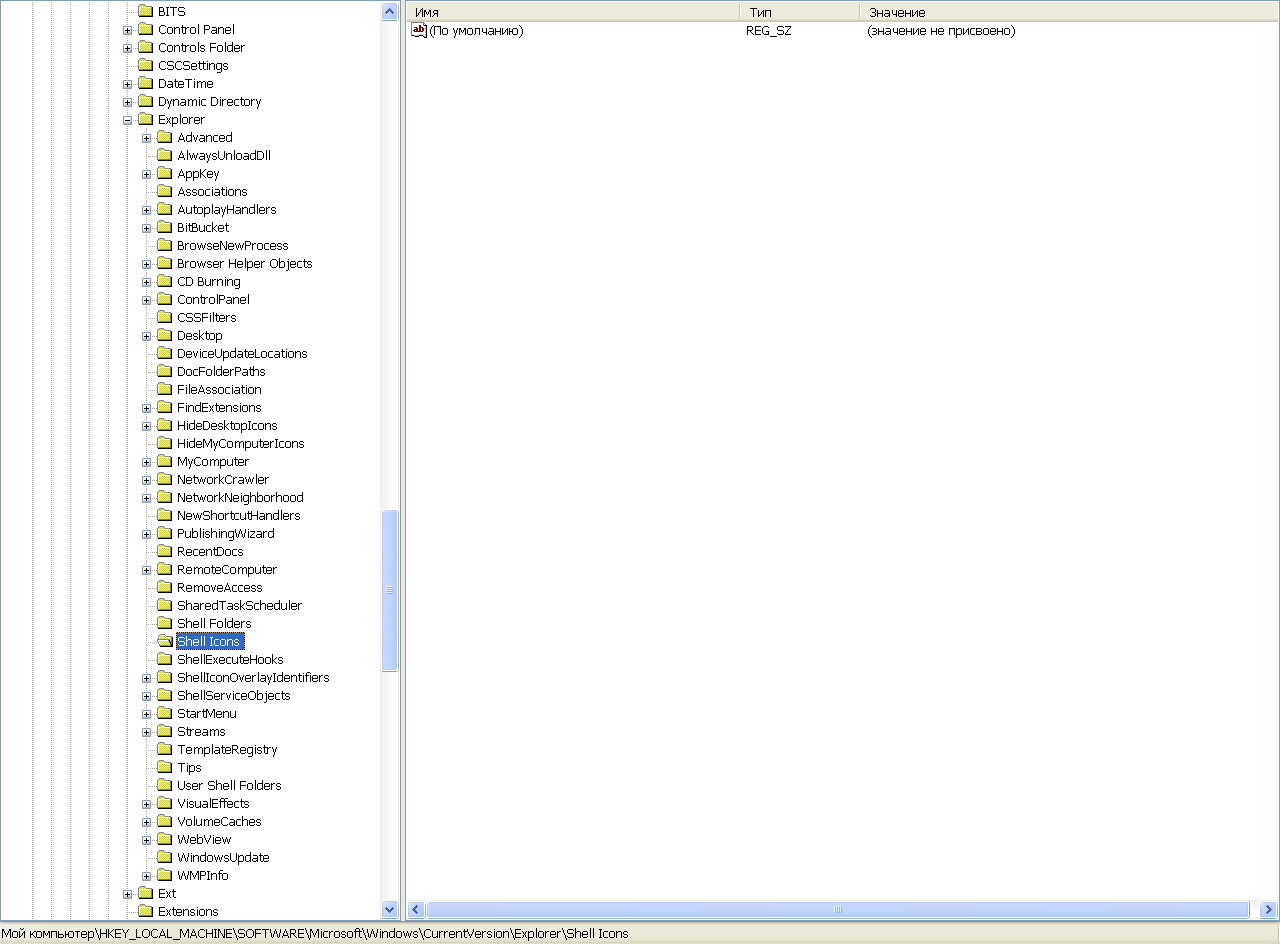The height and width of the screenshot is (944, 1280).
Task: Click the Тип column header
Action: pos(800,12)
